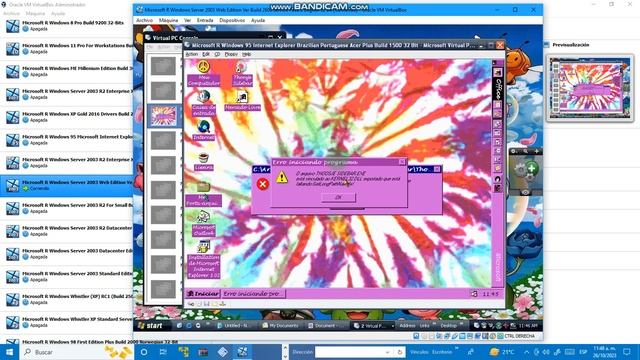The width and height of the screenshot is (640, 360).
Task: Click green plus icon on right panel
Action: (x=531, y=168)
